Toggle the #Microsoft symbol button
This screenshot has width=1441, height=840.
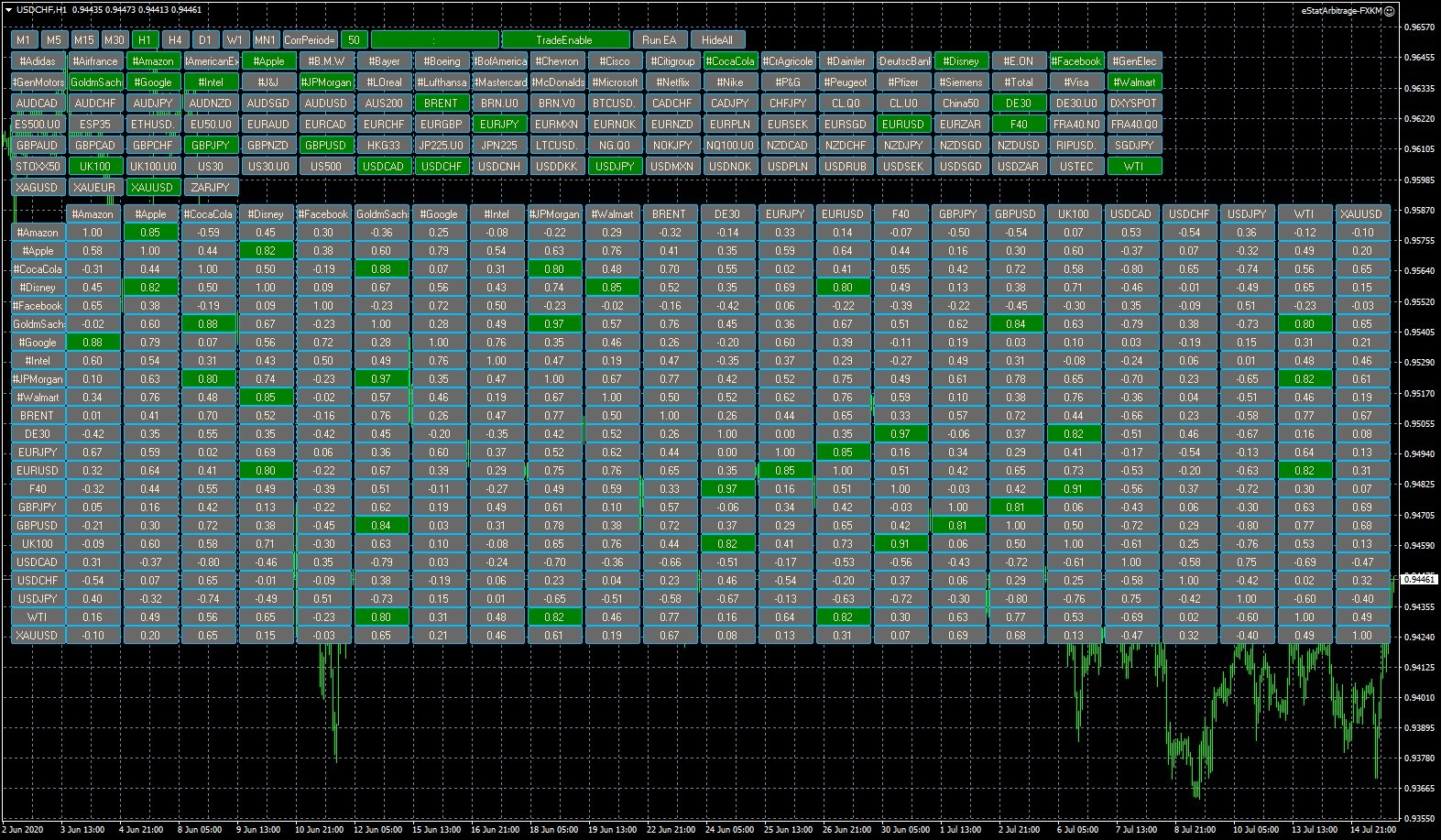click(615, 82)
